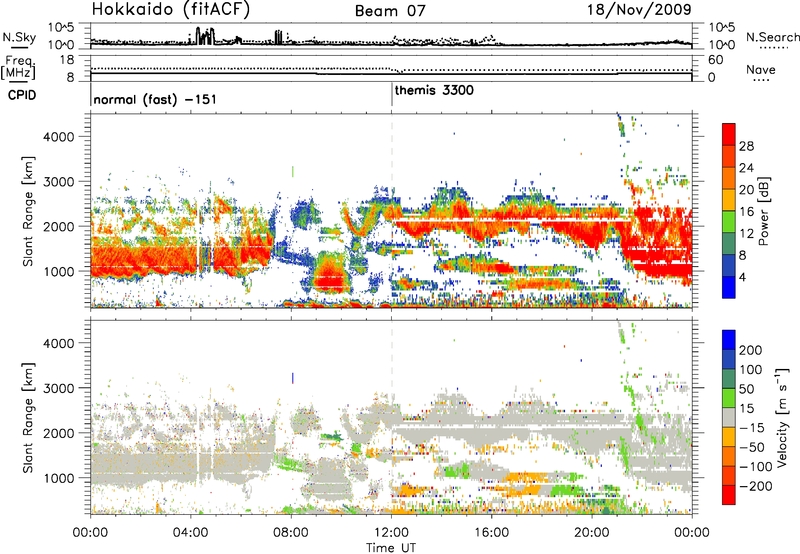
Task: Click the '-100' velocity colorbar tick label
Action: coord(756,466)
